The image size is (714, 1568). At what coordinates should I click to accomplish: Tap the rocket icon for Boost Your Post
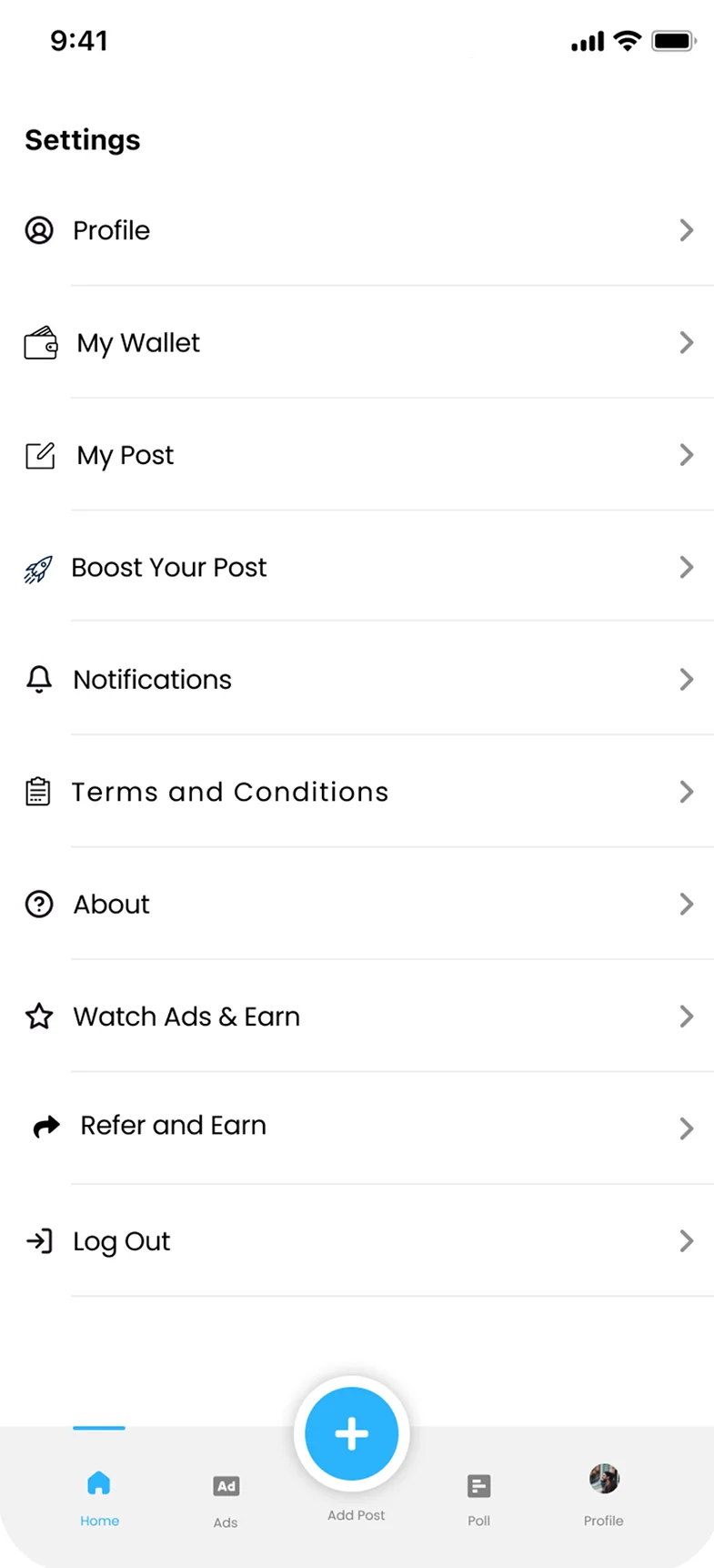click(x=38, y=569)
